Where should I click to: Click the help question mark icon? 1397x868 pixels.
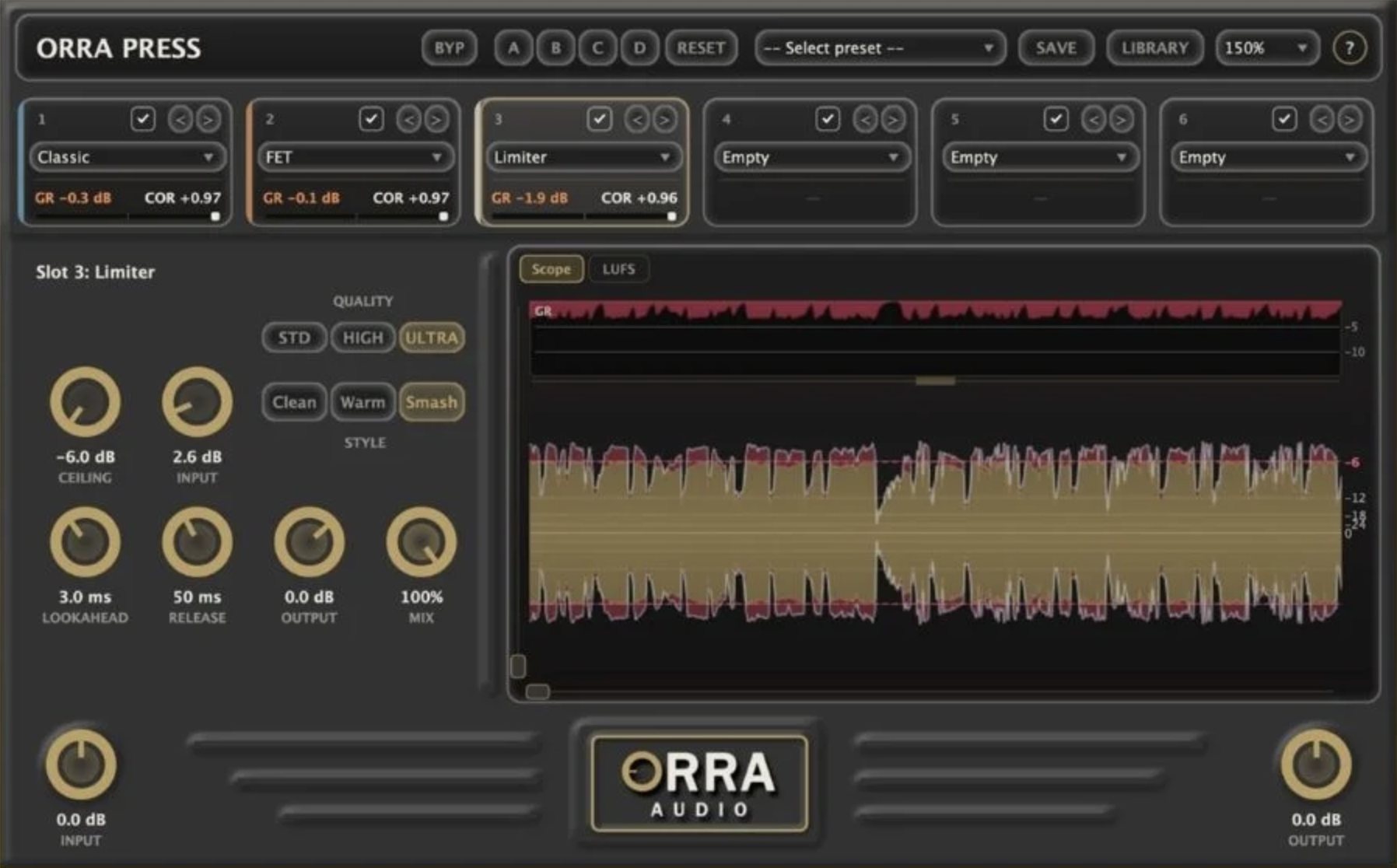point(1350,48)
